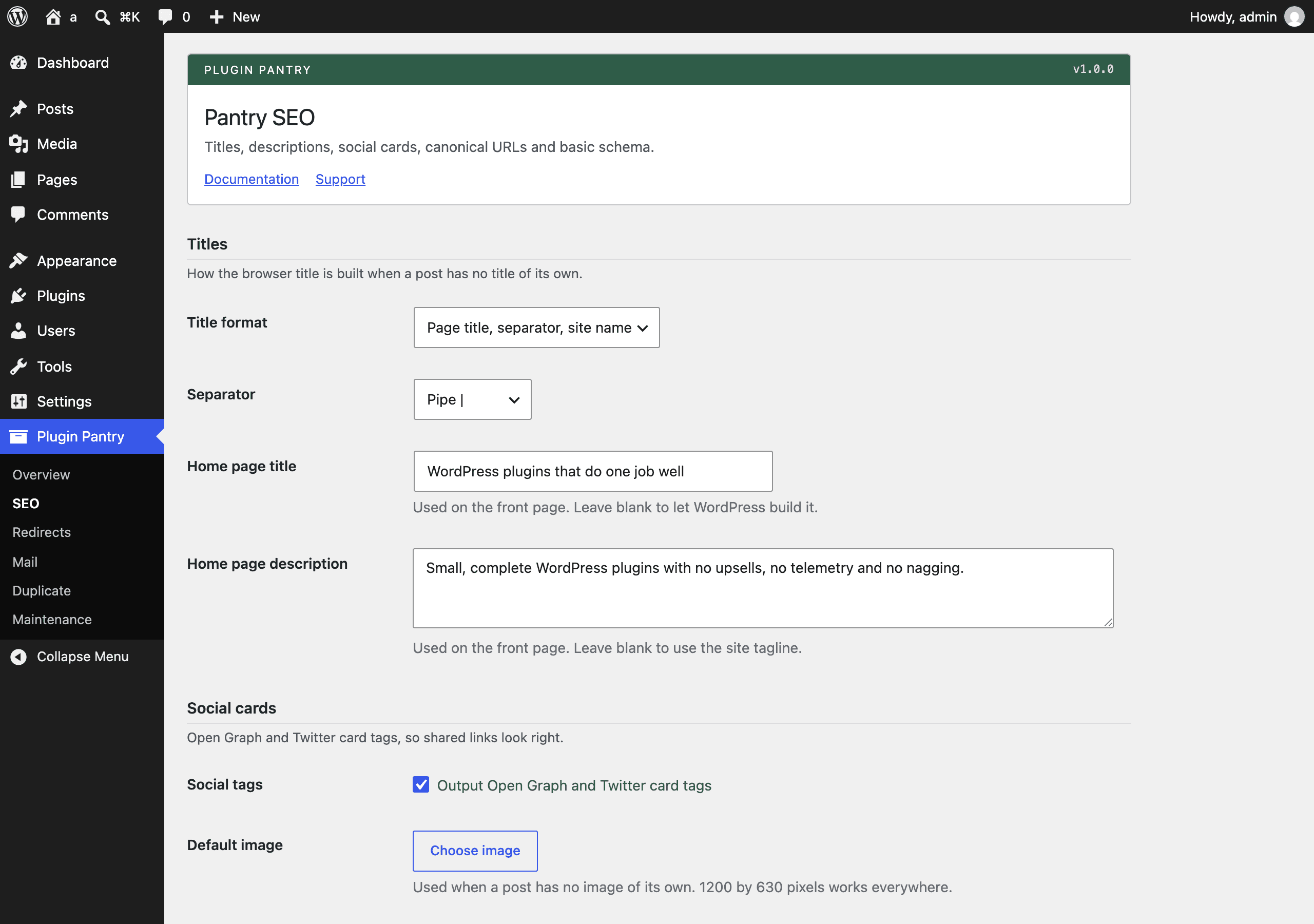The width and height of the screenshot is (1314, 924).
Task: Click the Users person icon
Action: [18, 331]
